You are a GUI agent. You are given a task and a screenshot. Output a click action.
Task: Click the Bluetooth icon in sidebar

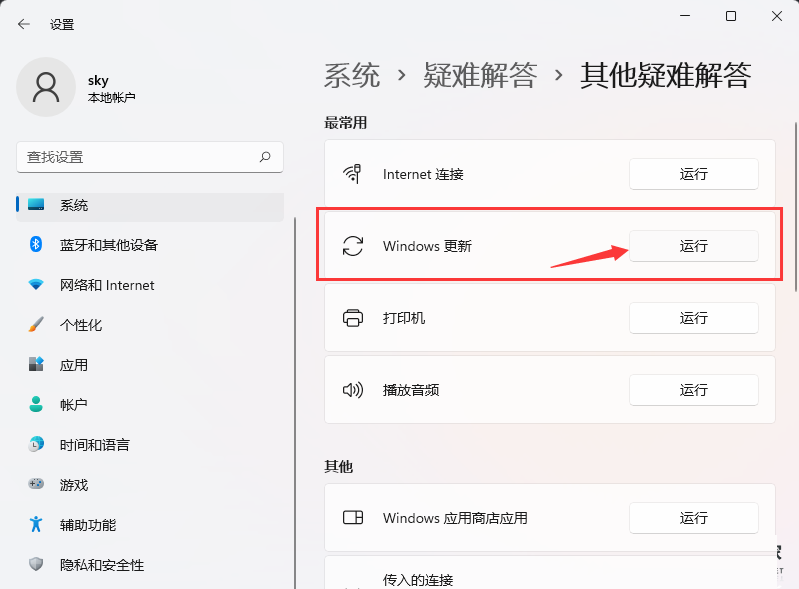36,245
